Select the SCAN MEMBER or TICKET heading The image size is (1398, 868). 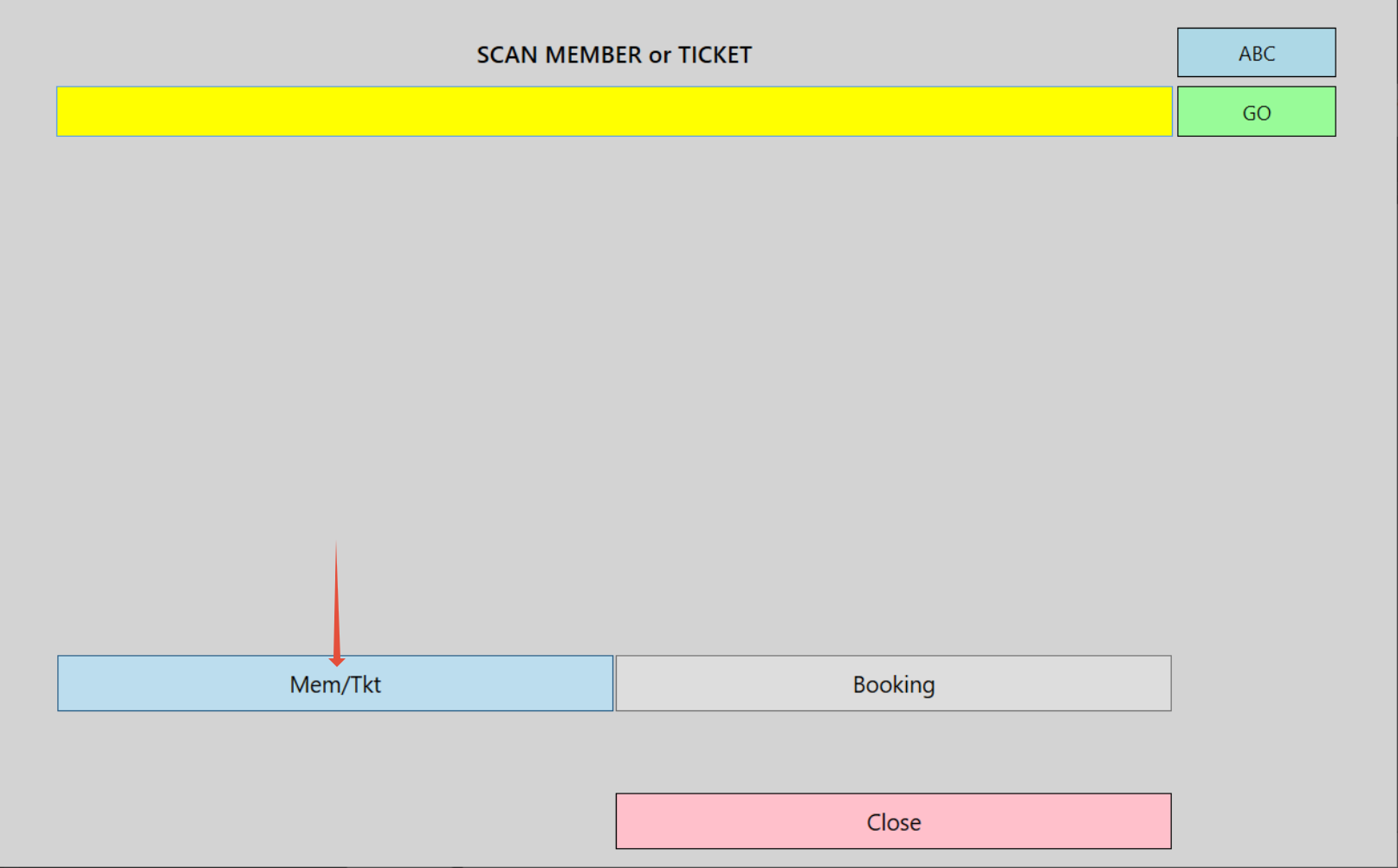[x=614, y=55]
